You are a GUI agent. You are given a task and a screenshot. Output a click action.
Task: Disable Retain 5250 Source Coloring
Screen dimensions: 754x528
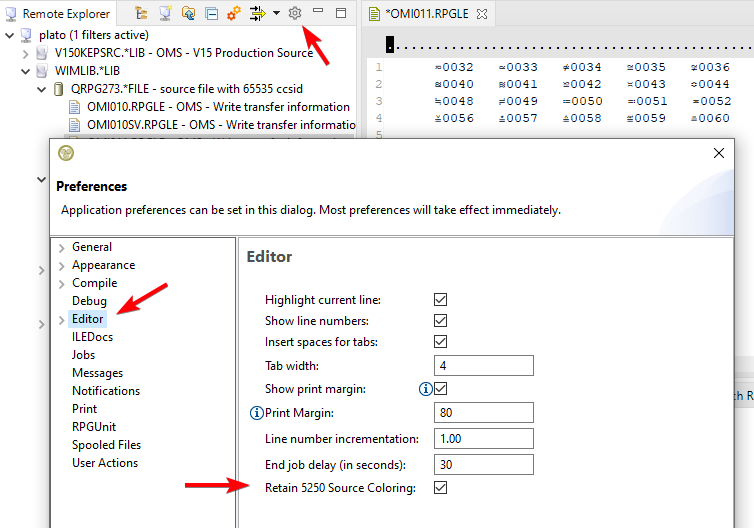(x=440, y=488)
